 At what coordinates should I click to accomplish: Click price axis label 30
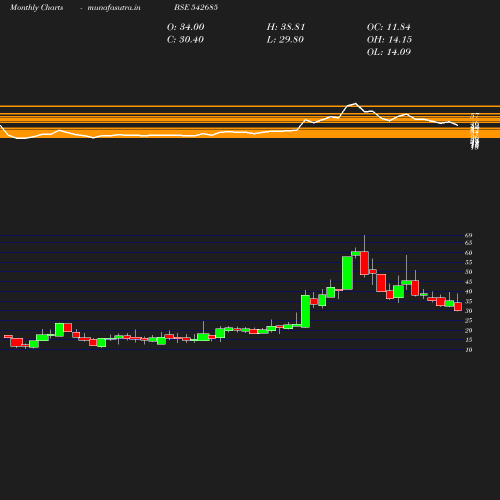tap(468, 311)
